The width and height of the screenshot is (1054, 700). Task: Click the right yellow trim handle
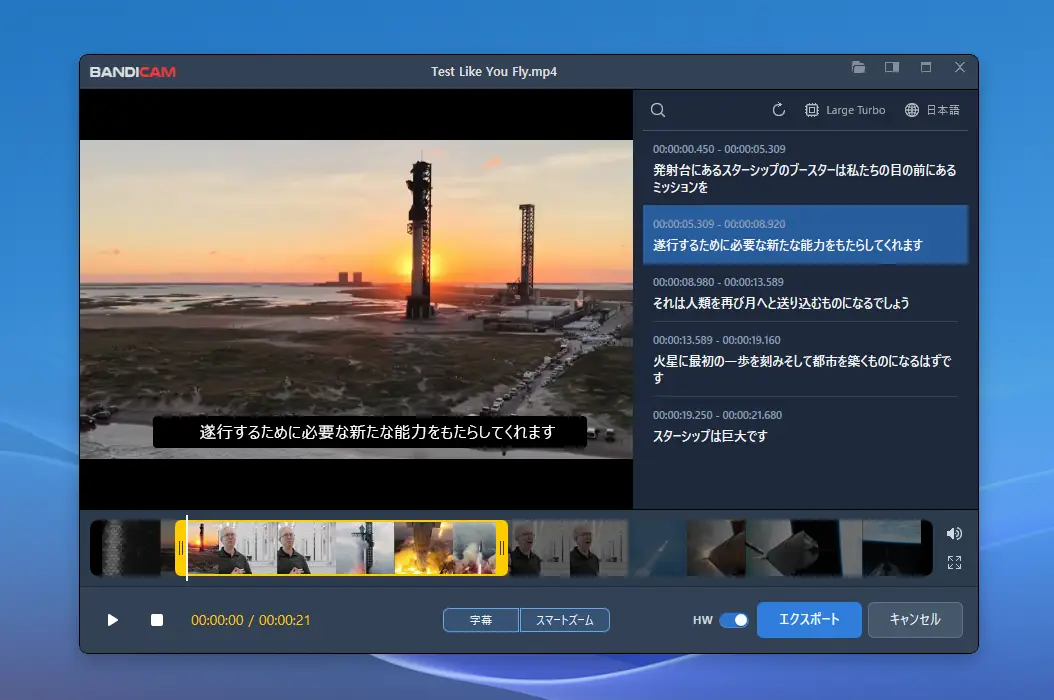502,548
